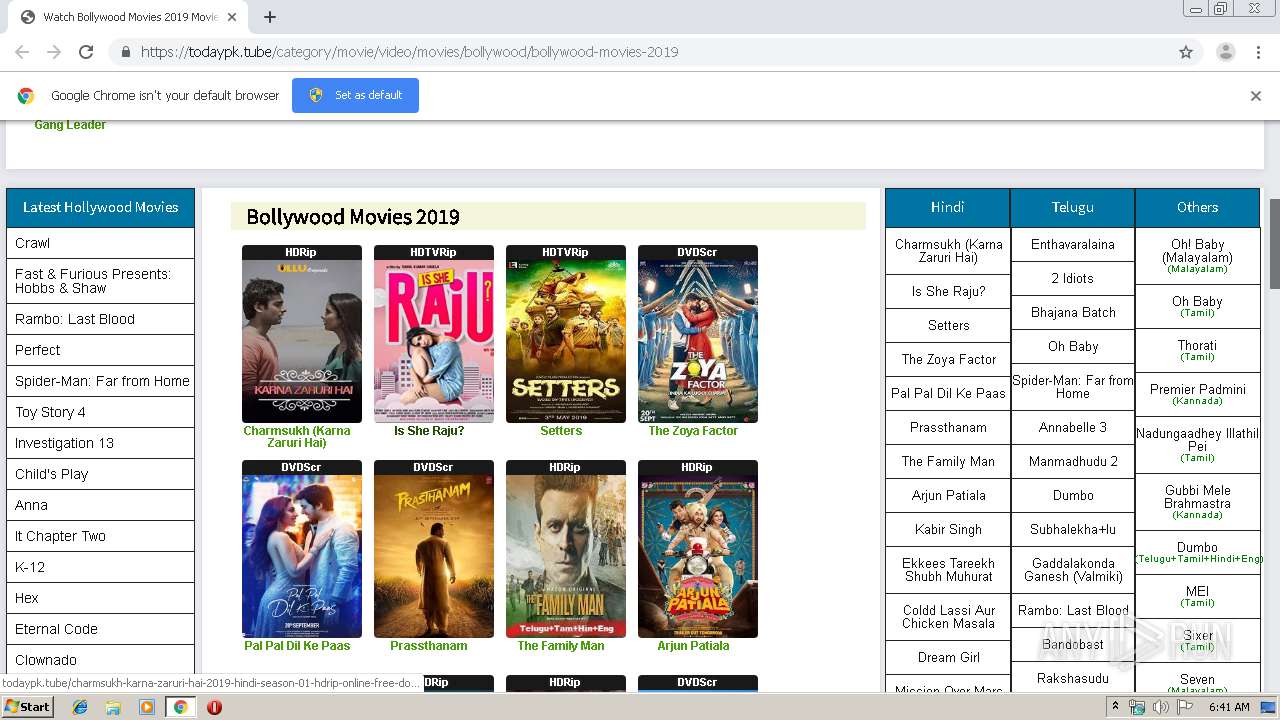The width and height of the screenshot is (1280, 720).
Task: Open the Chrome profile avatar icon
Action: pos(1225,52)
